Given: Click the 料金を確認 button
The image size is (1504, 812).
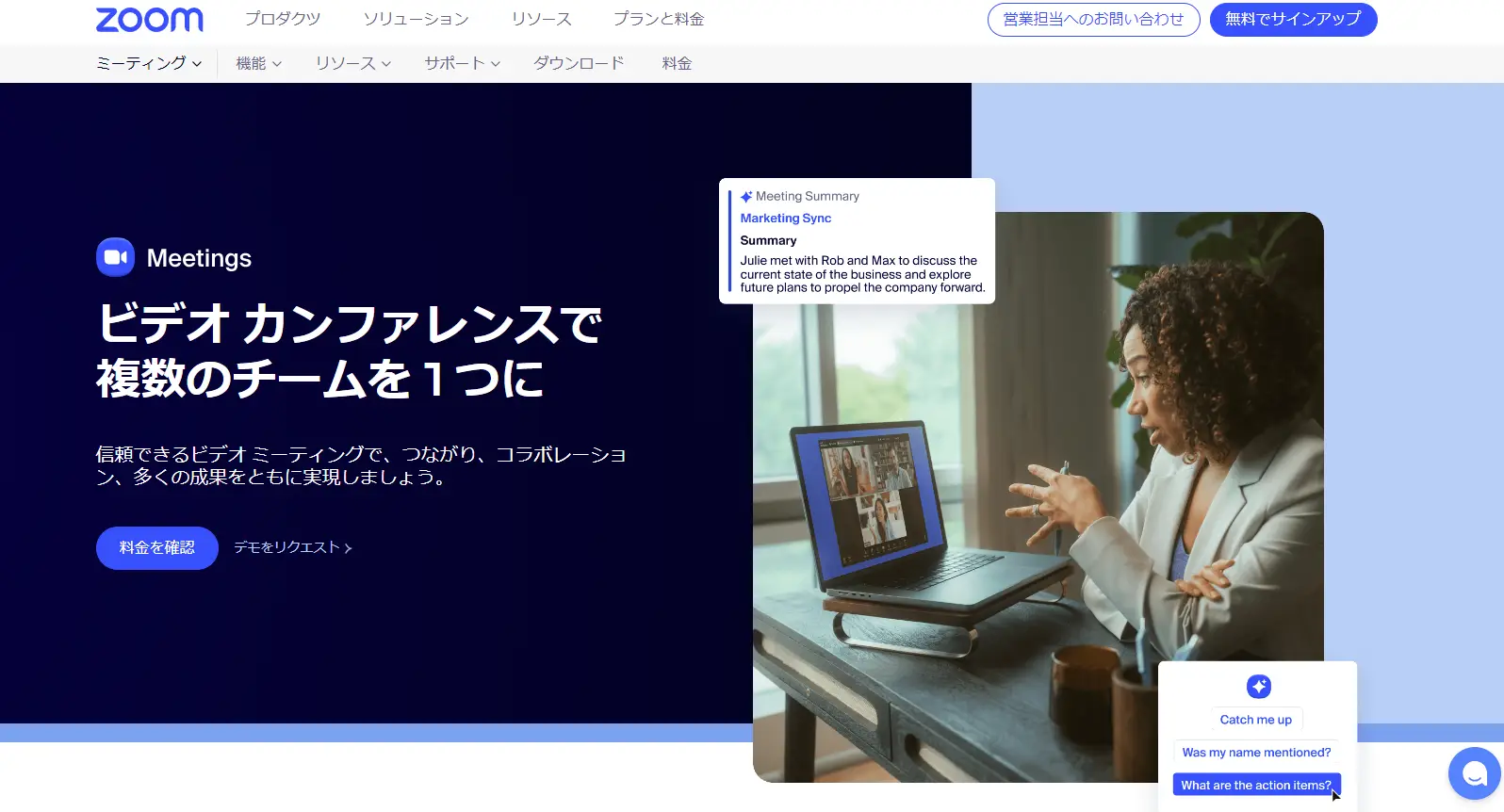Looking at the screenshot, I should coord(157,548).
